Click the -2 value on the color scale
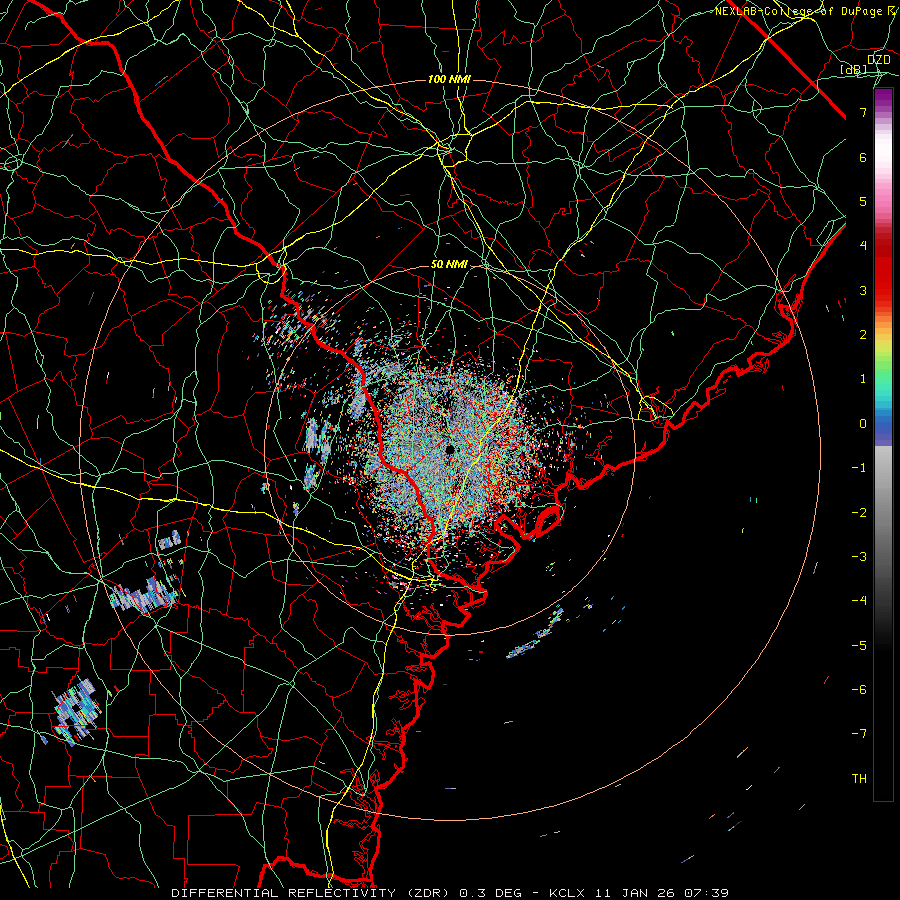The height and width of the screenshot is (900, 900). pyautogui.click(x=859, y=513)
